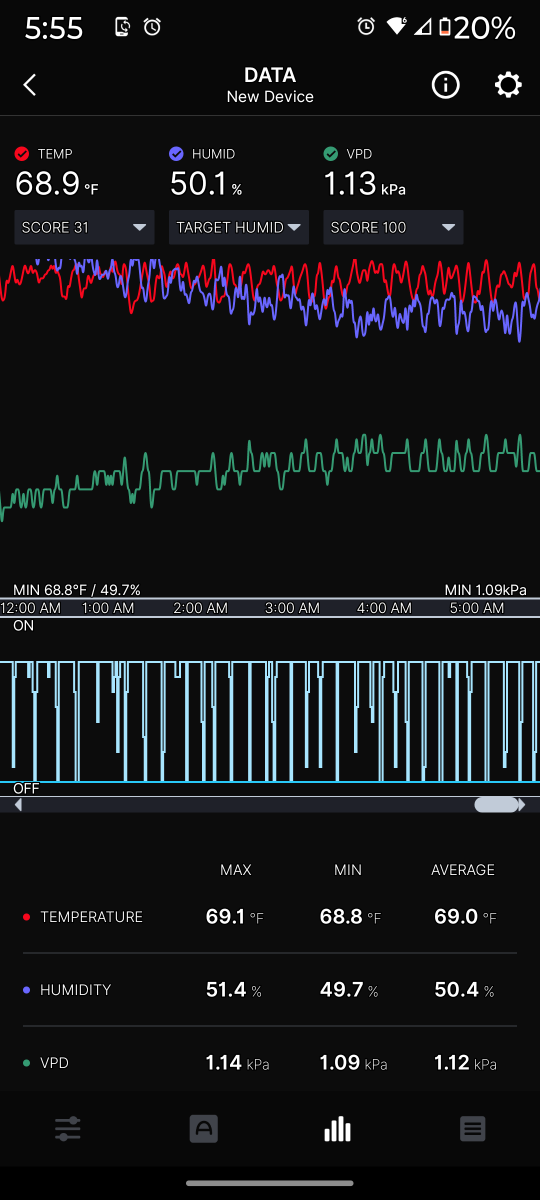Select the TEMPERATURE statistics row
This screenshot has width=540, height=1200.
[270, 917]
